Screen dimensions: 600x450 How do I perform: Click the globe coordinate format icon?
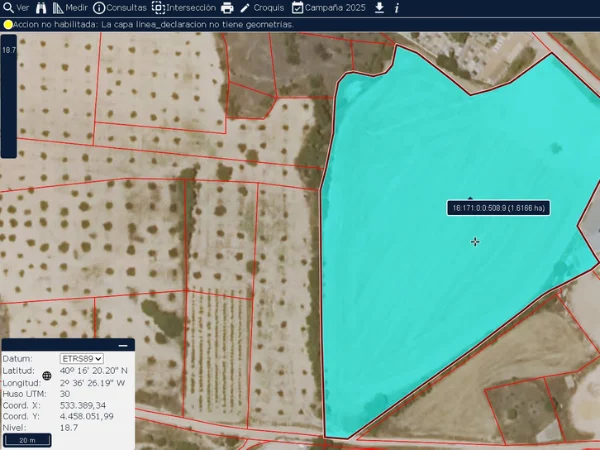point(46,376)
